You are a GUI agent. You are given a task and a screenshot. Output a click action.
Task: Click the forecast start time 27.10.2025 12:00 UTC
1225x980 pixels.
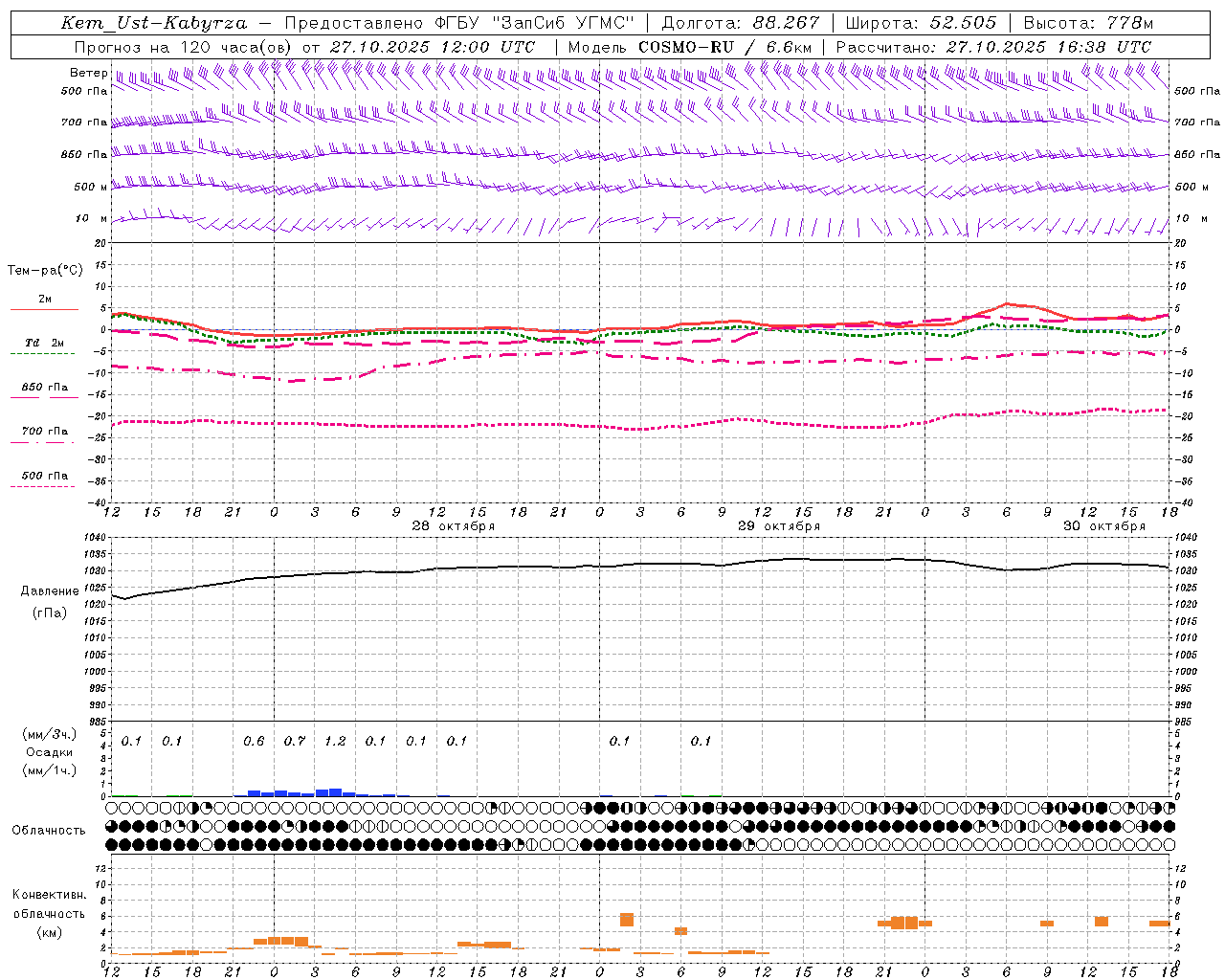point(433,47)
